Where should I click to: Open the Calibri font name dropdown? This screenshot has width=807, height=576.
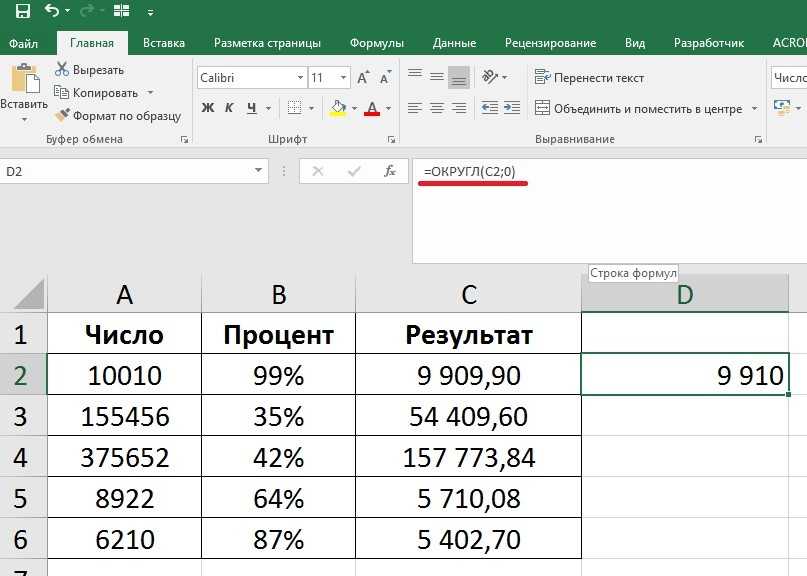(x=300, y=77)
